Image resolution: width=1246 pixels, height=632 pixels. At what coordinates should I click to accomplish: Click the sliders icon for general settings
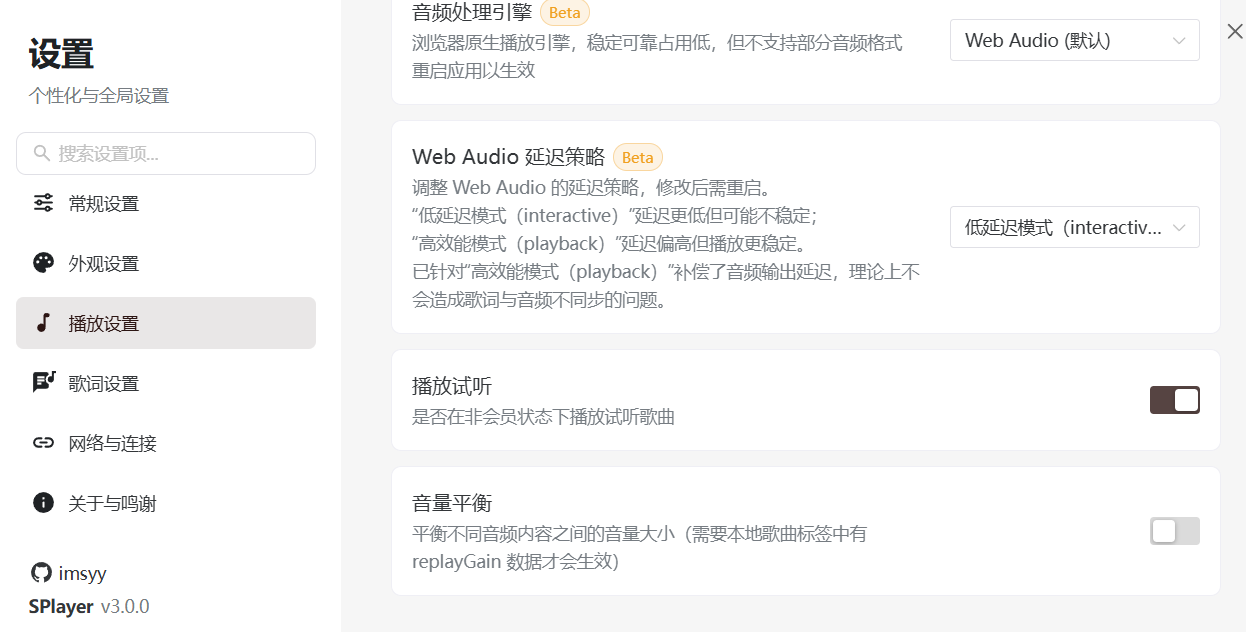(43, 204)
